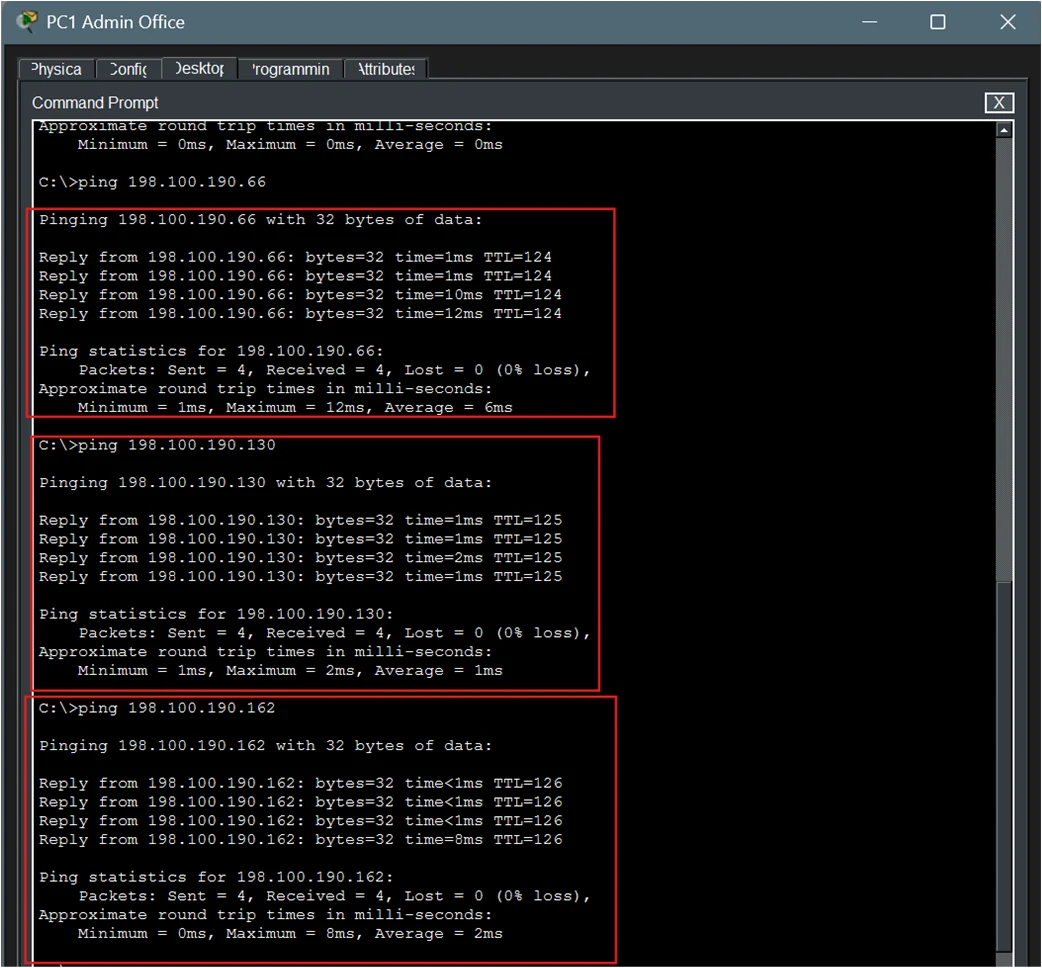The image size is (1042, 968).
Task: Close the PC1 Admin Office window
Action: 1007,22
